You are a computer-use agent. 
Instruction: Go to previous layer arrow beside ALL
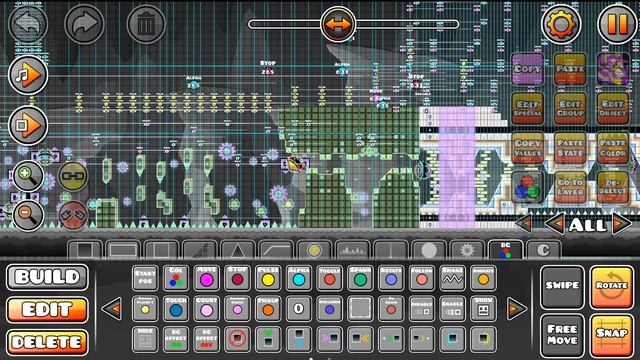[555, 224]
